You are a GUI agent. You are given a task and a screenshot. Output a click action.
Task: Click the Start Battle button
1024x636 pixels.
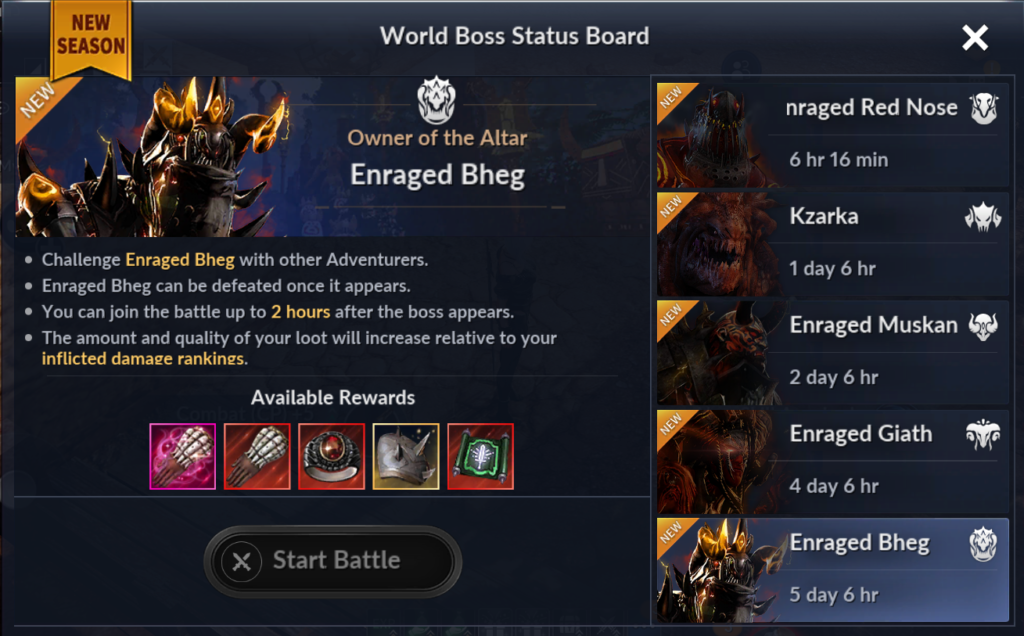pyautogui.click(x=333, y=561)
